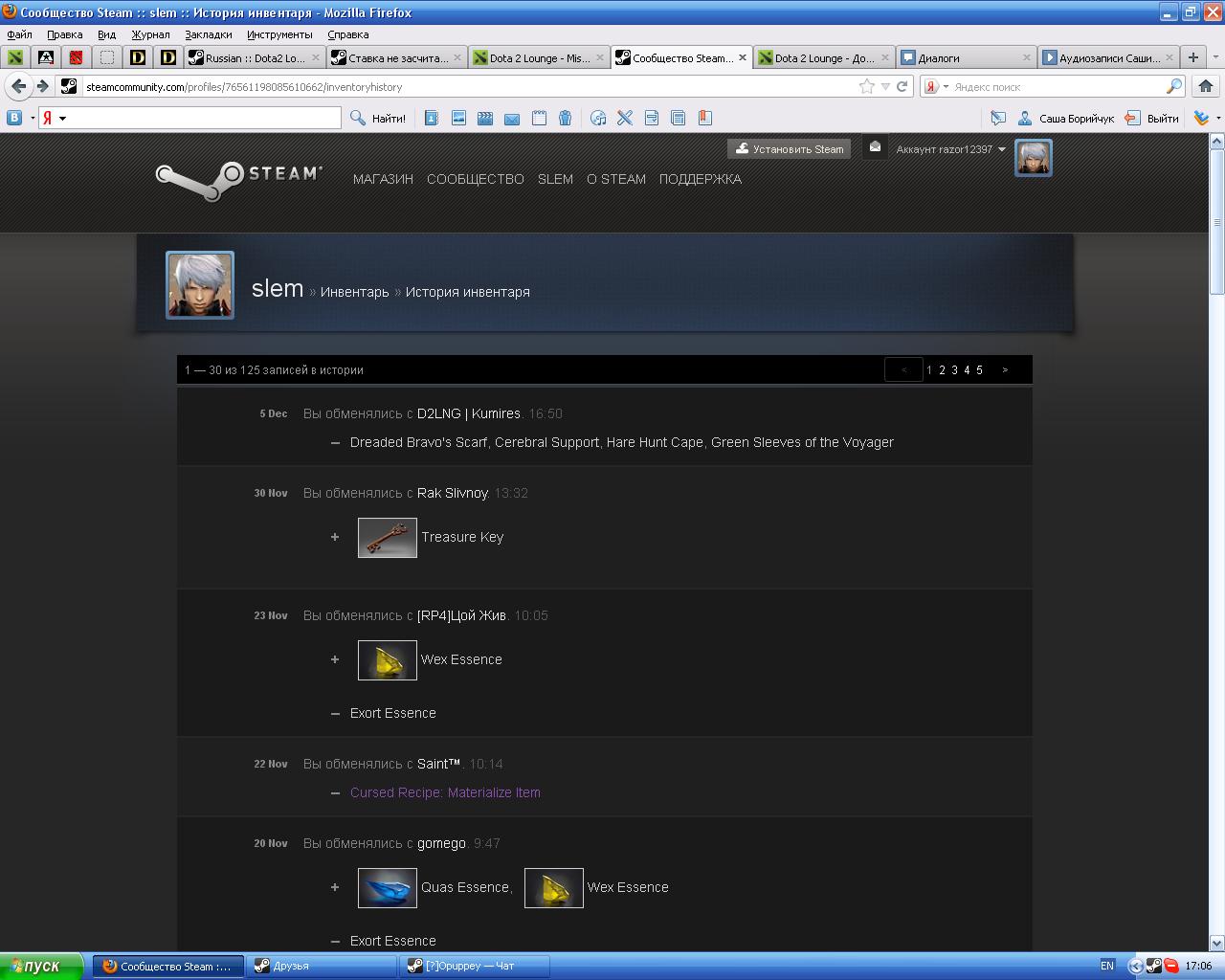Screen dimensions: 1225x980
Task: Click the URL address bar
Action: click(x=469, y=87)
